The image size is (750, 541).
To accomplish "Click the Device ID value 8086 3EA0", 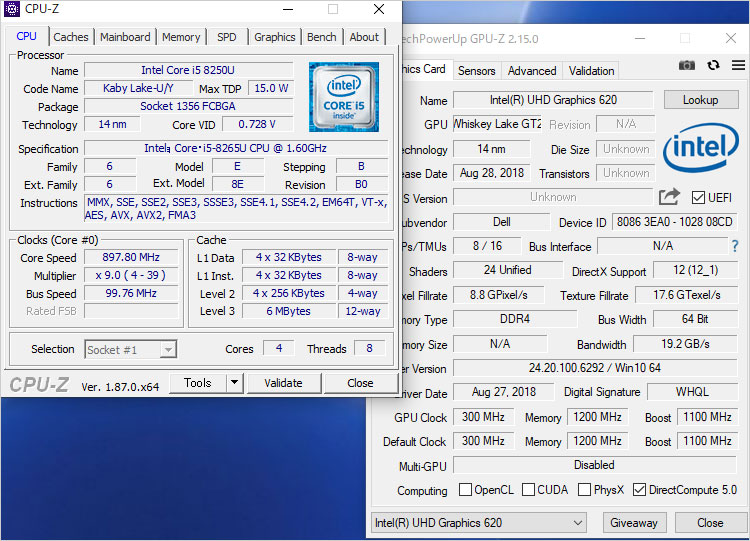I will (674, 222).
